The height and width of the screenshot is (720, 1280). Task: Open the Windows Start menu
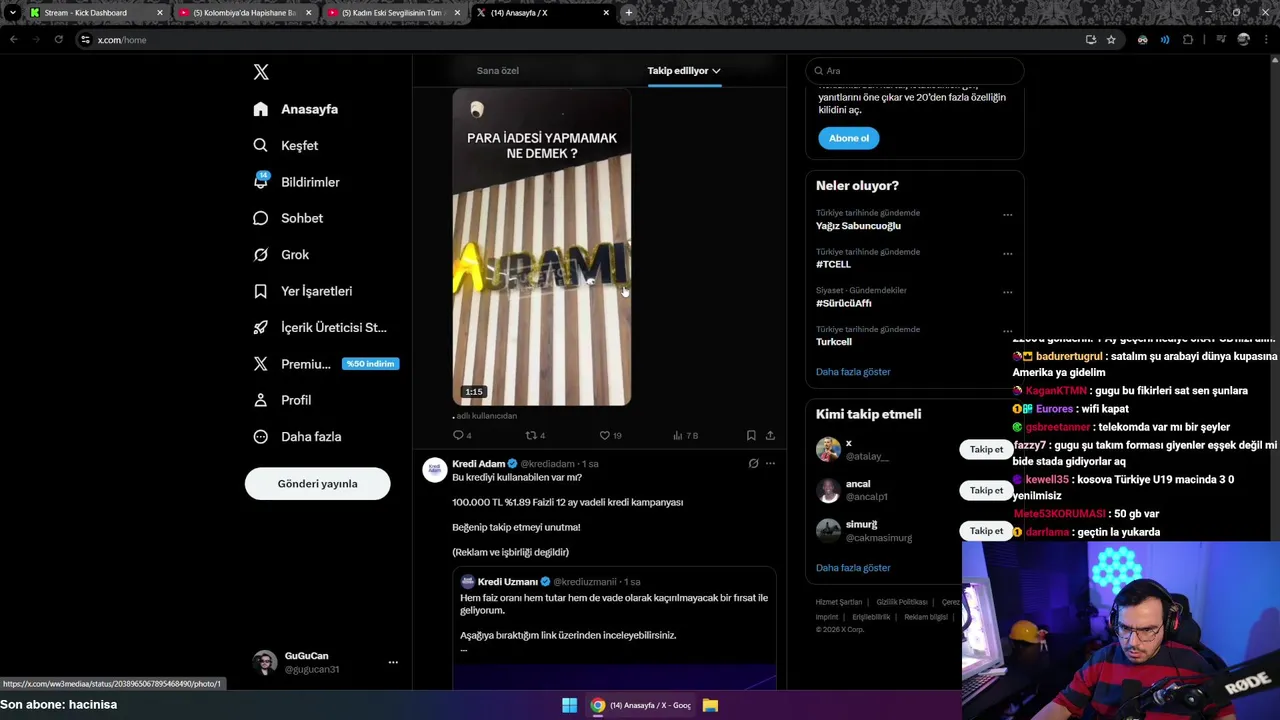pos(569,705)
